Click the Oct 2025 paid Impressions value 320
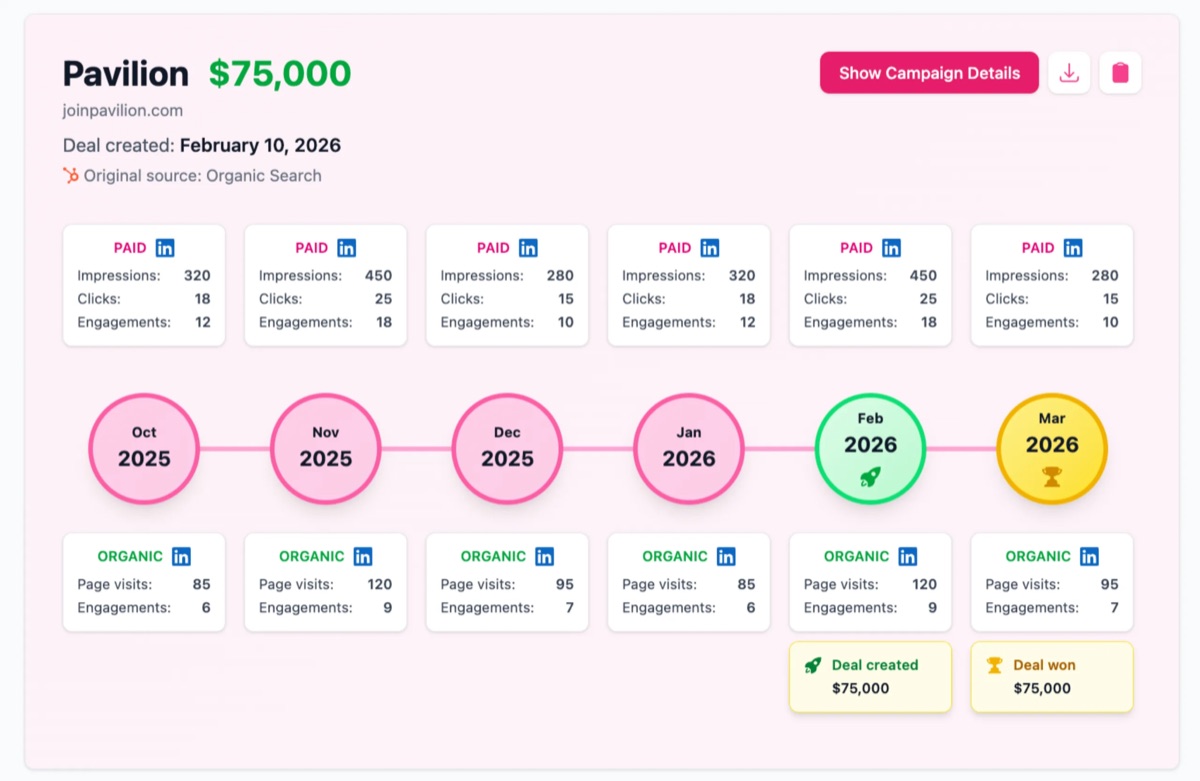Image resolution: width=1200 pixels, height=781 pixels. (x=197, y=275)
